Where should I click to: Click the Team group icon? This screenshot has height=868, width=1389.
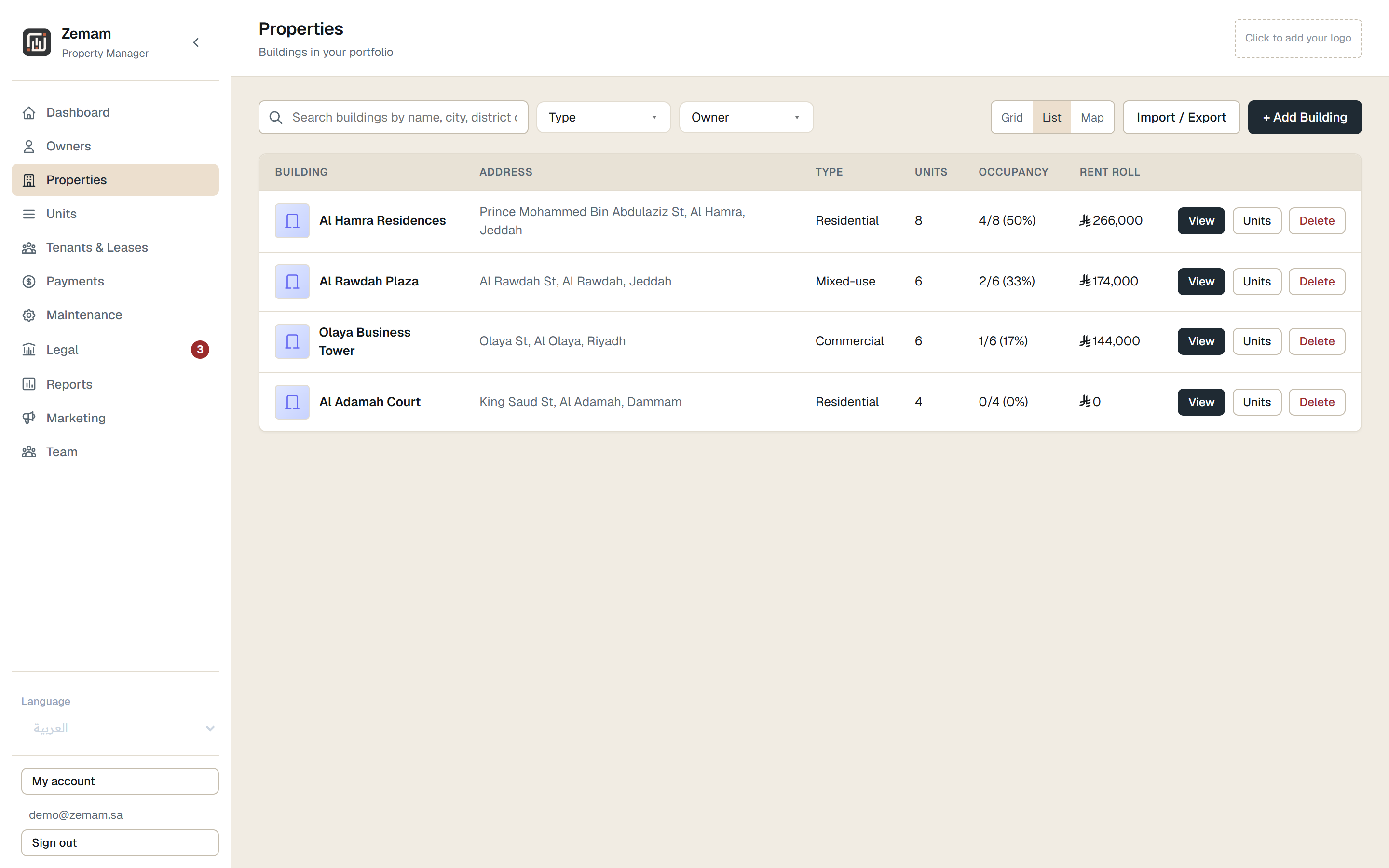(x=29, y=452)
